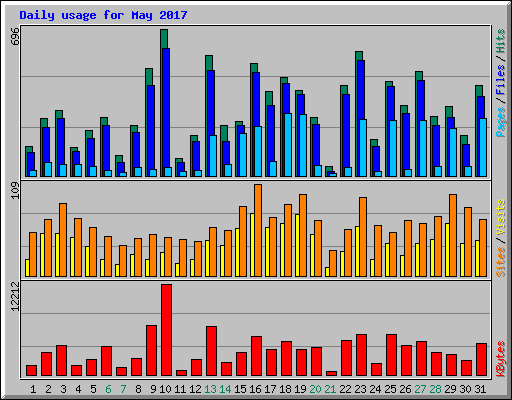The height and width of the screenshot is (400, 512).
Task: Click the green day 14 label
Action: click(225, 389)
